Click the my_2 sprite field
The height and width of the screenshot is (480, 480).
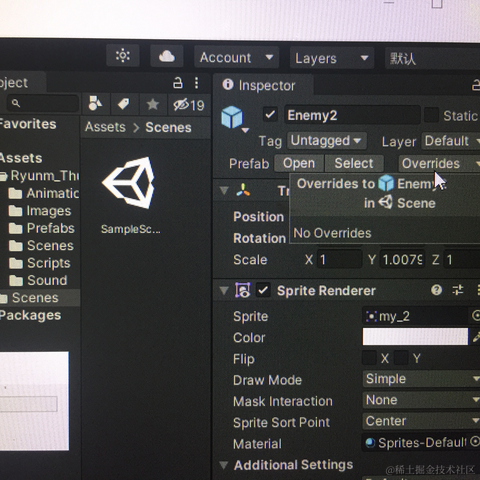pyautogui.click(x=415, y=316)
